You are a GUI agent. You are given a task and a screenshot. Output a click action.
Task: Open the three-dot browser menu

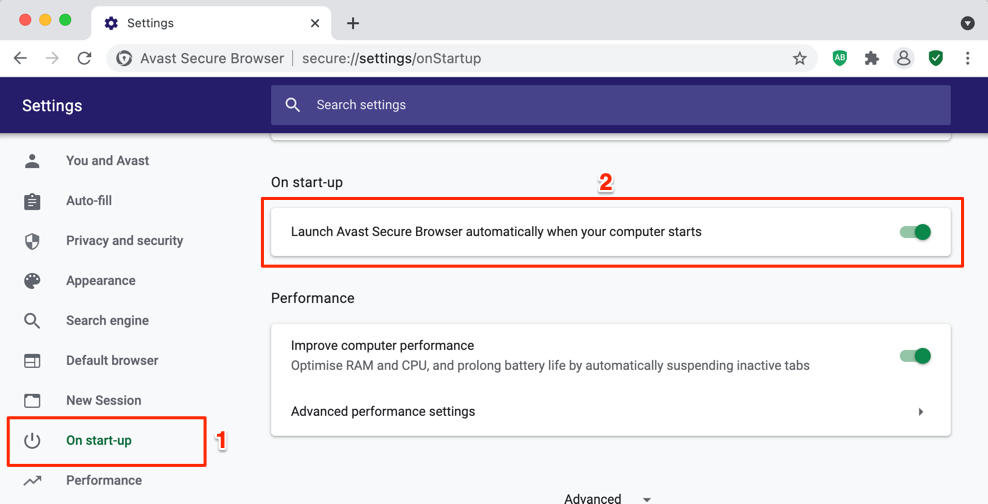(968, 59)
